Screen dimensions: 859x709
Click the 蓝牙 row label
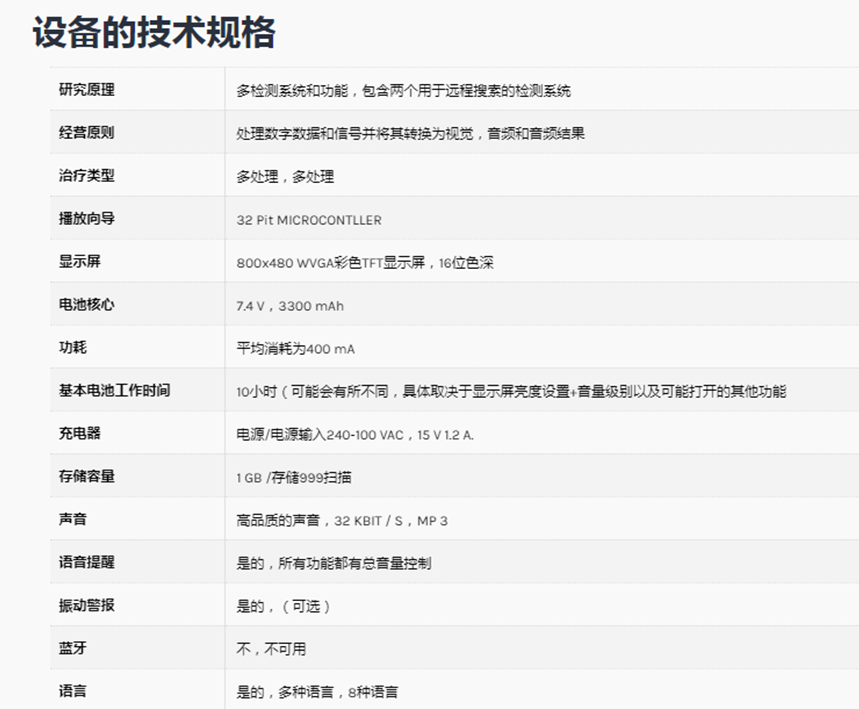pyautogui.click(x=73, y=649)
